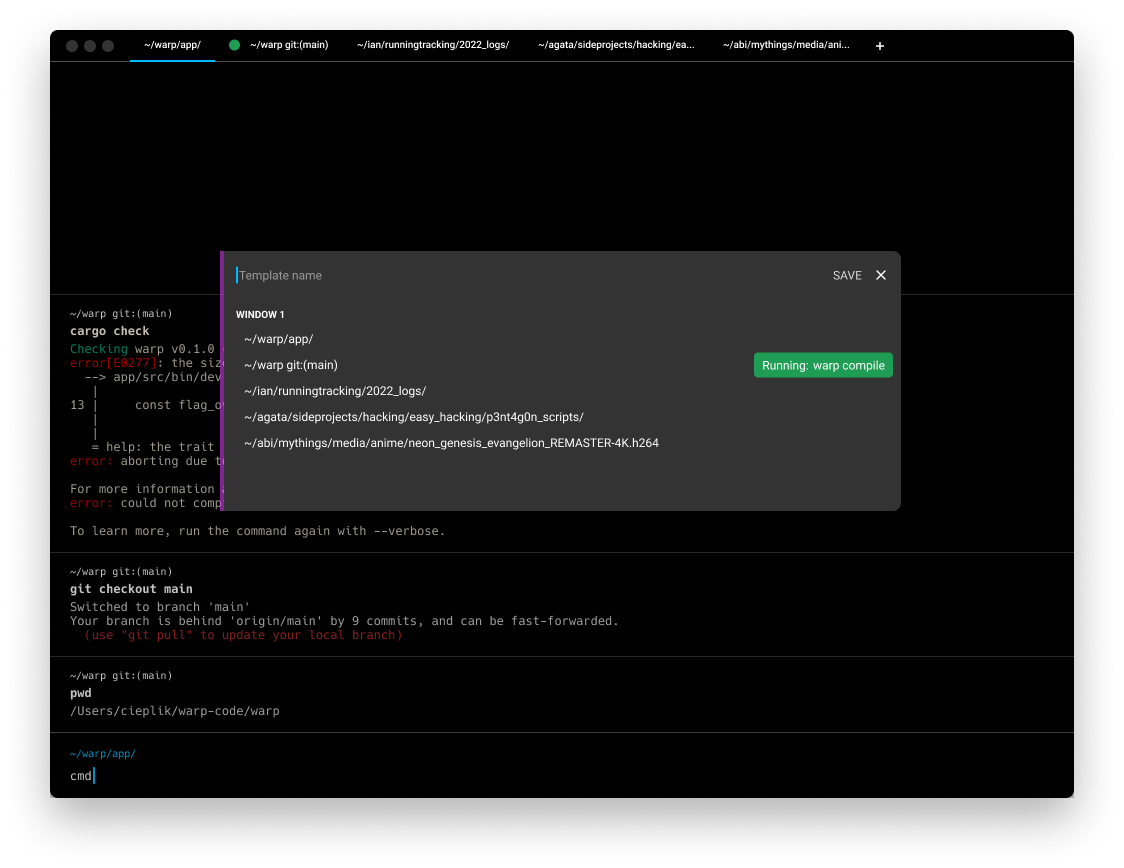This screenshot has height=868, width=1124.
Task: Choose the 2022_logs entry in the template list
Action: tap(335, 391)
